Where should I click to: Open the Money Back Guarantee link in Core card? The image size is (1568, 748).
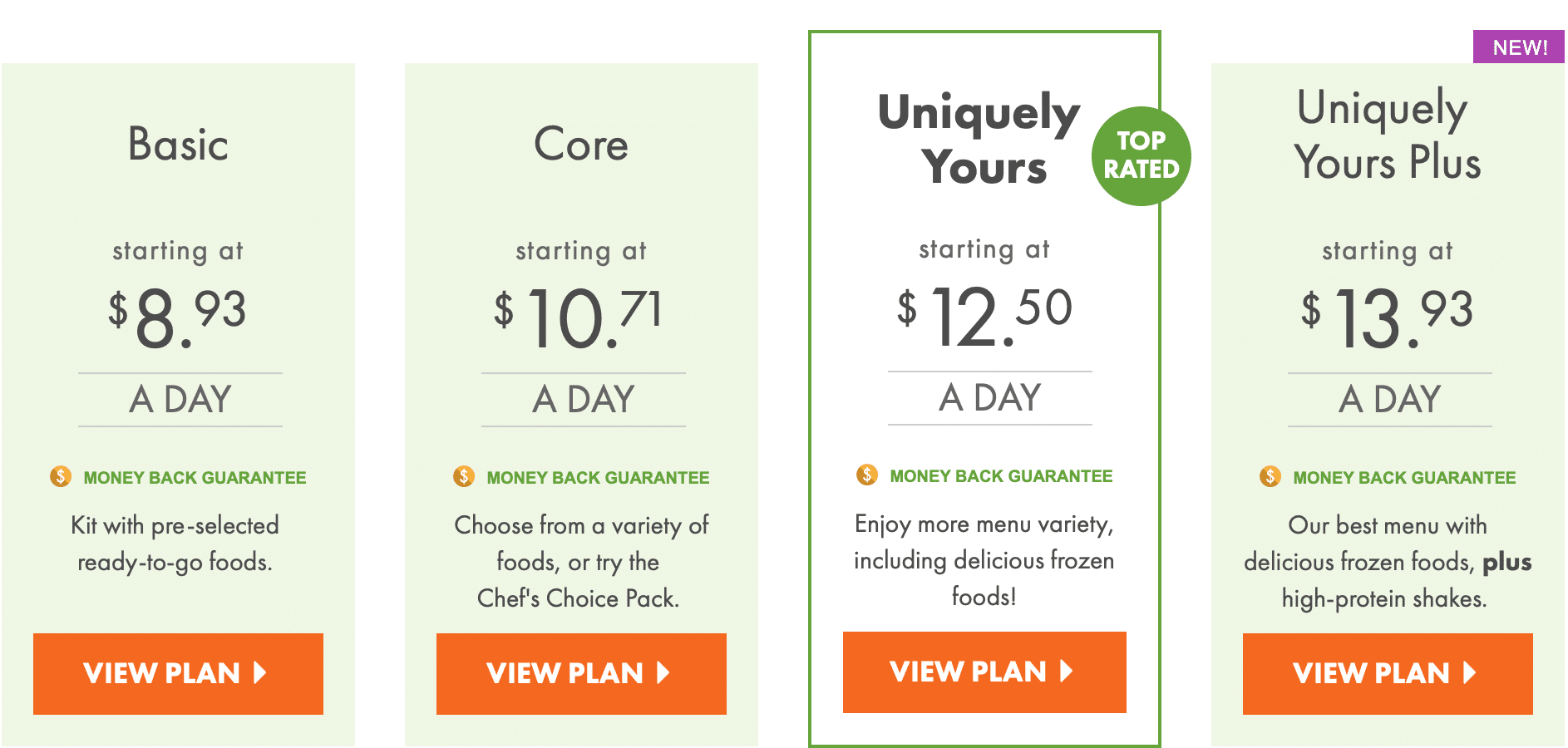click(x=598, y=478)
